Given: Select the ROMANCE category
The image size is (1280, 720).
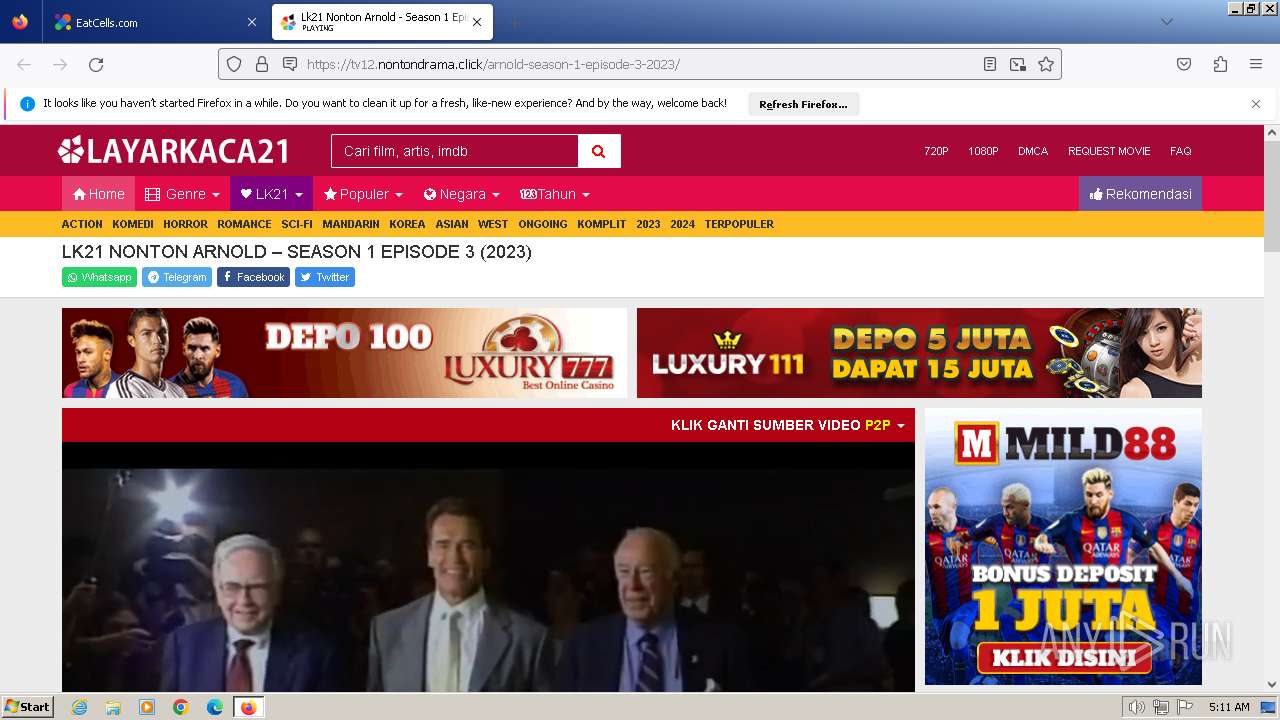Looking at the screenshot, I should (244, 224).
